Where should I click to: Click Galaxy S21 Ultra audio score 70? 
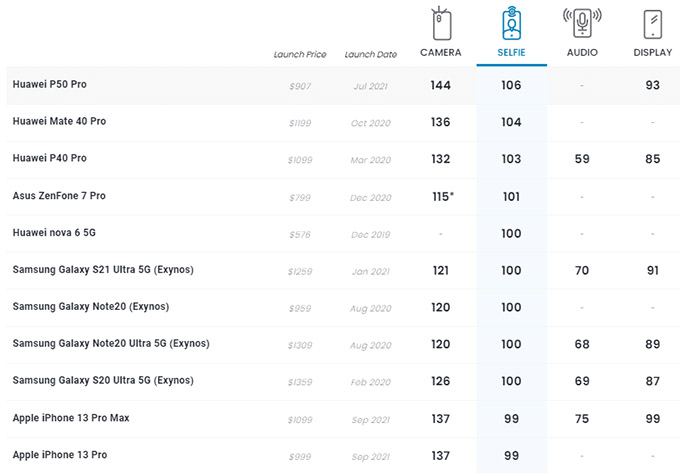click(582, 270)
